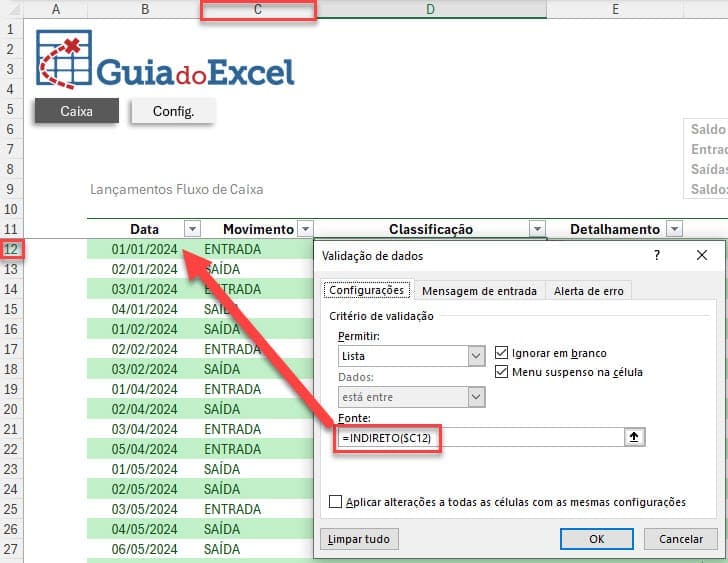Viewport: 728px width, 563px height.
Task: Select row 27 header
Action: (11, 549)
